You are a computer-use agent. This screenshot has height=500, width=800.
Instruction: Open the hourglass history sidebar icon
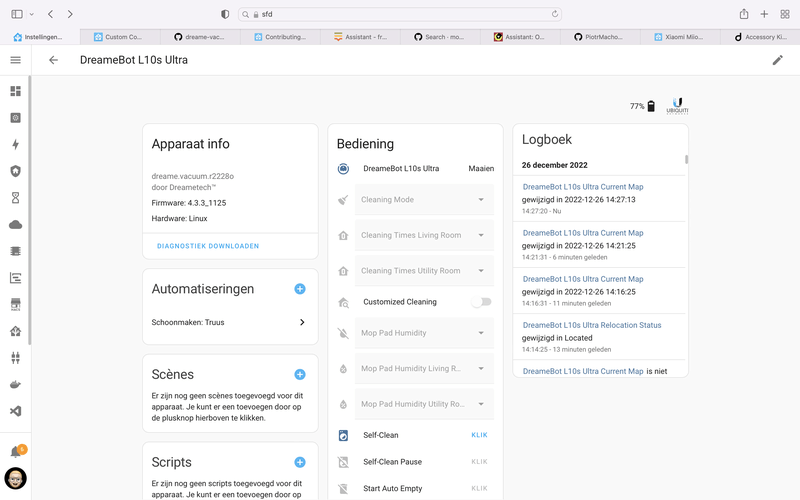15,198
